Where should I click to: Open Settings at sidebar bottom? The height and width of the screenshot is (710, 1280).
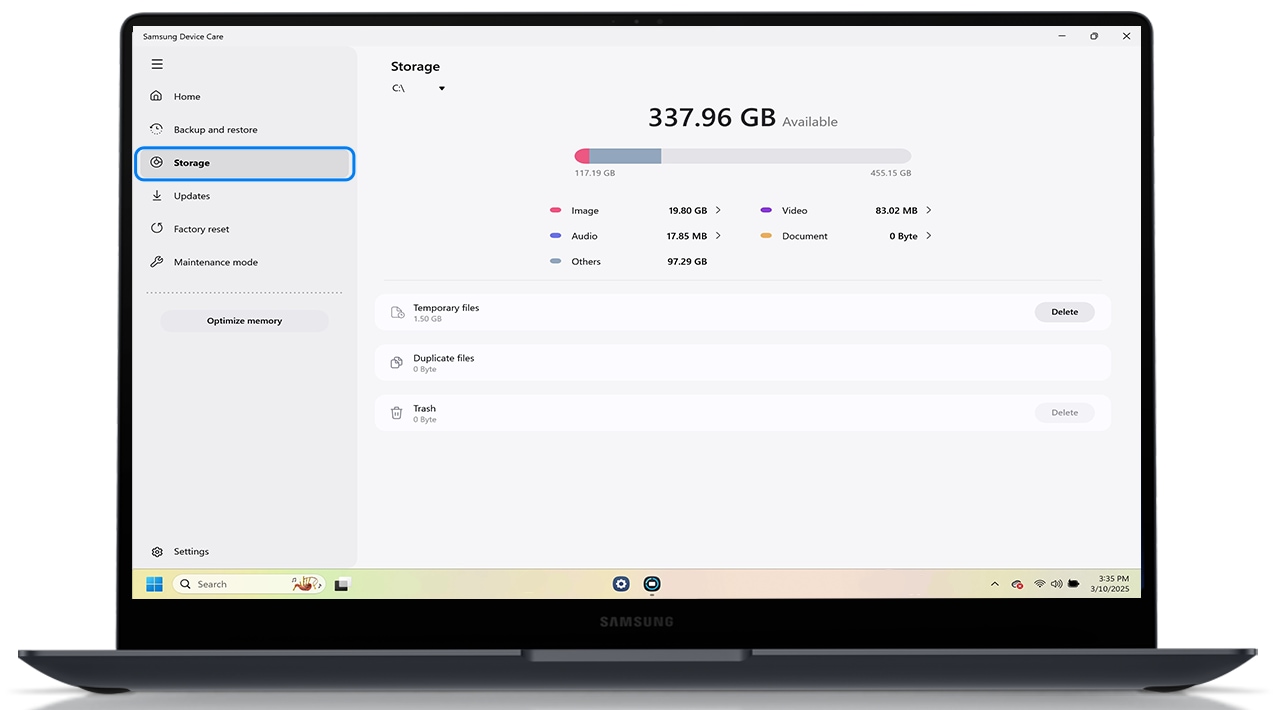pyautogui.click(x=245, y=552)
